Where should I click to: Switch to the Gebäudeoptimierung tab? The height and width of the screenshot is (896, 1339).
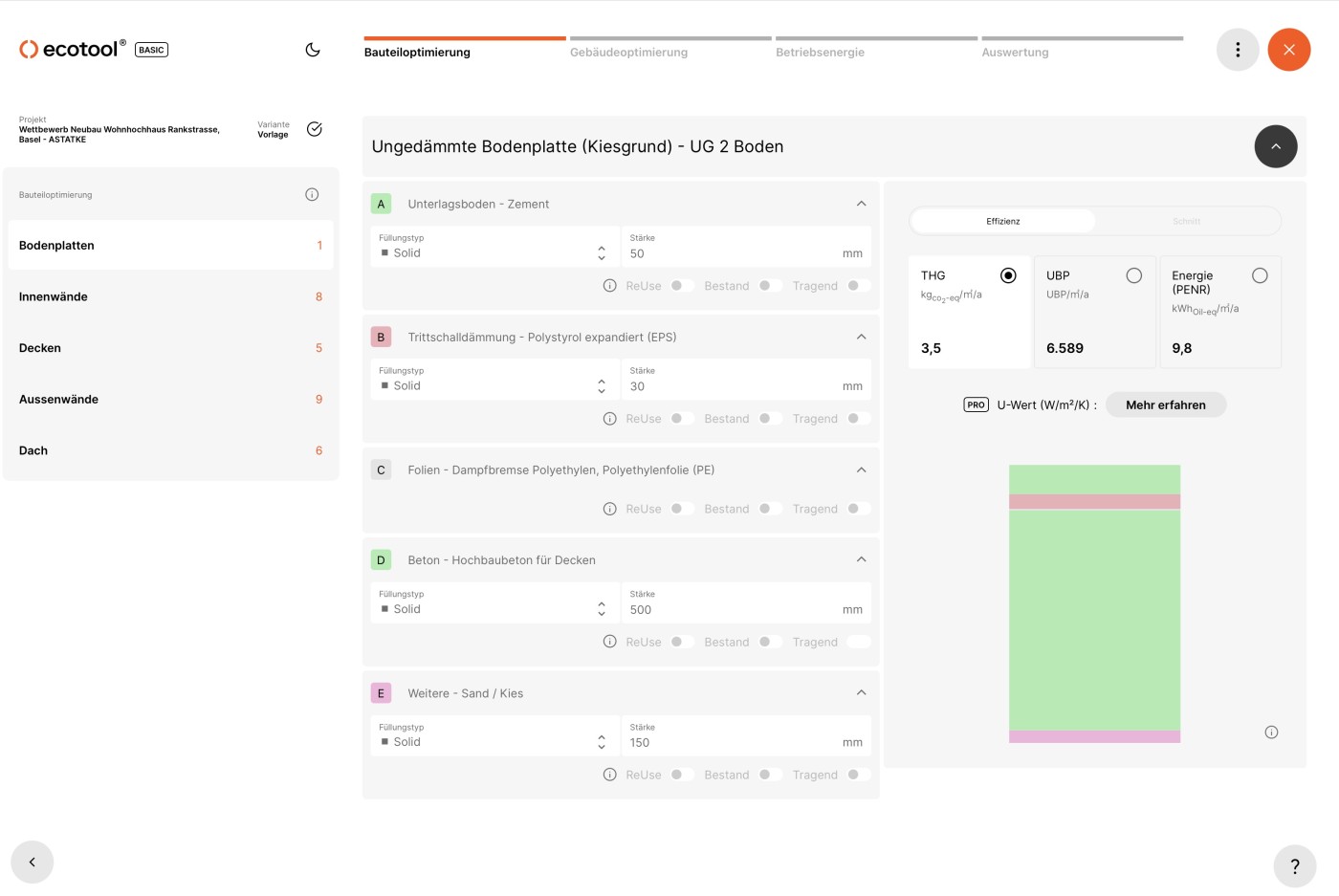coord(628,53)
